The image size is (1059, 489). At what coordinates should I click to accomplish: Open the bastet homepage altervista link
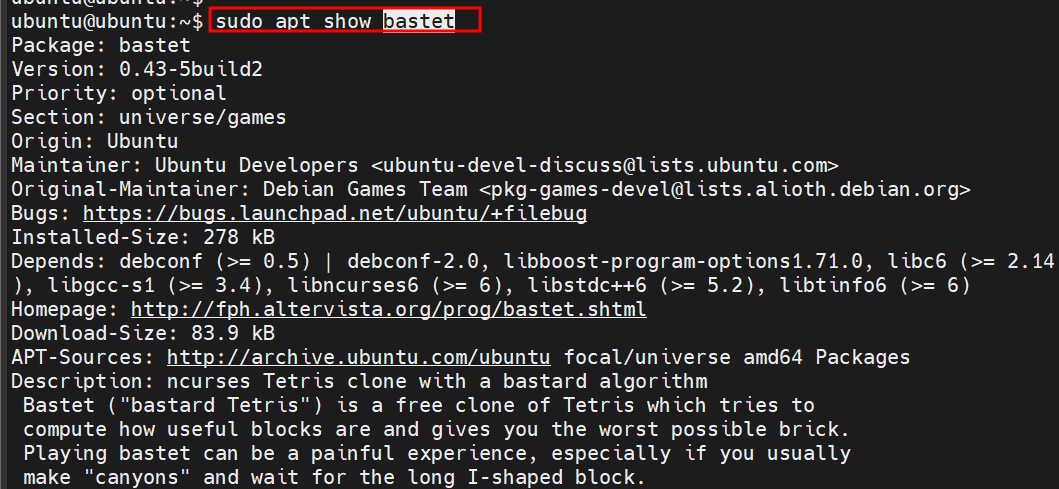[388, 309]
